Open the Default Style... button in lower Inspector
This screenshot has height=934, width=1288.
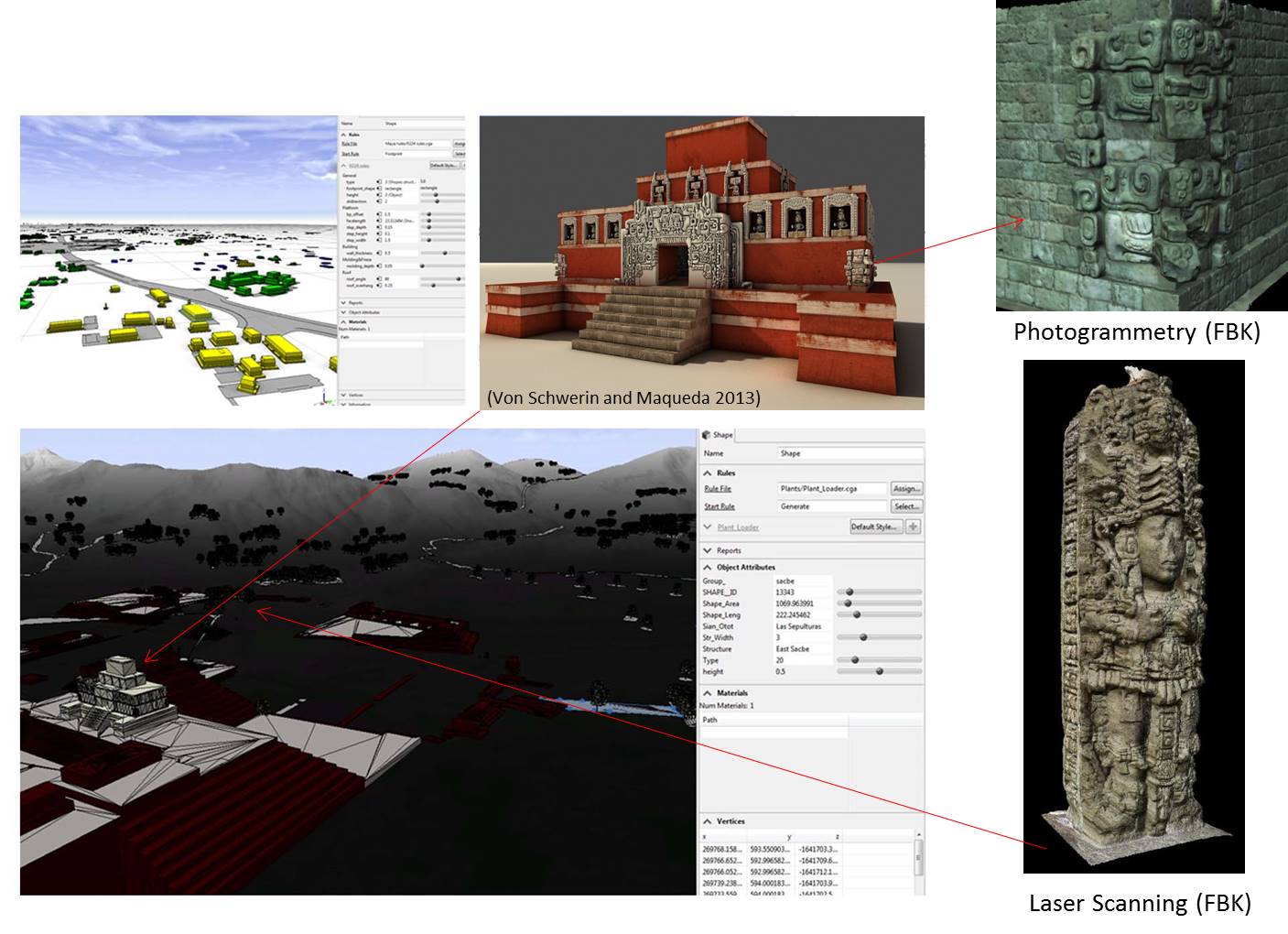[x=876, y=527]
